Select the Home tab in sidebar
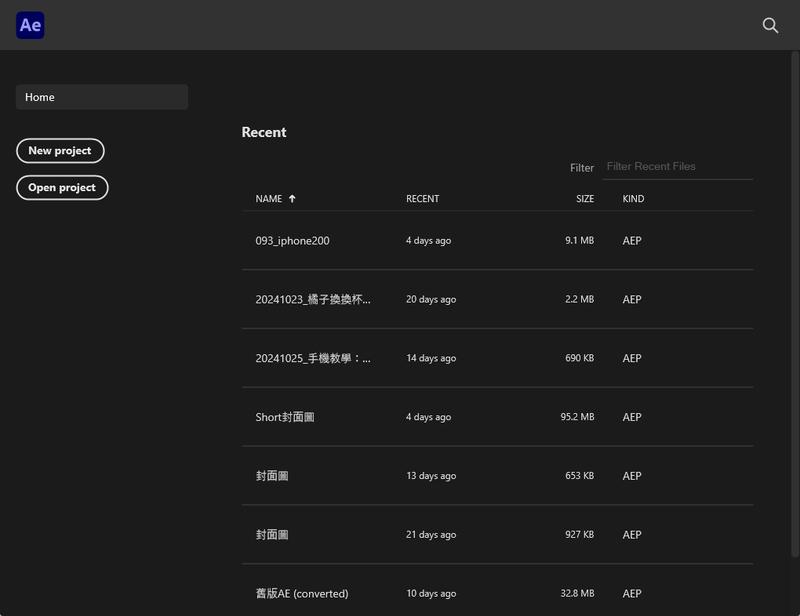800x616 pixels. pyautogui.click(x=102, y=97)
